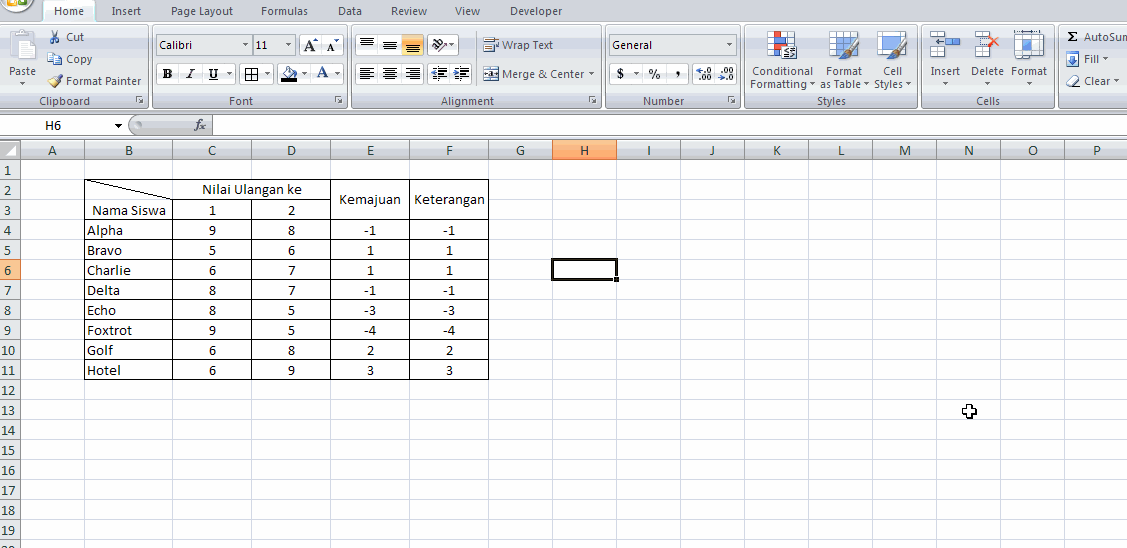Click the Paste clipboard icon
The width and height of the screenshot is (1127, 548).
(22, 46)
